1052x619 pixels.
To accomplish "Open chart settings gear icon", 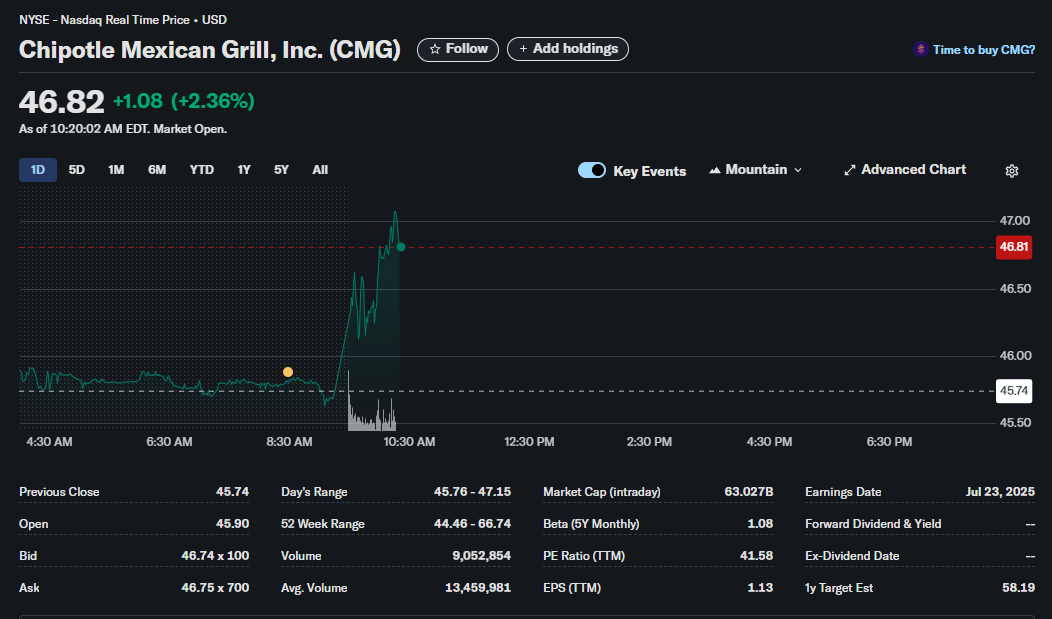I will point(1012,171).
